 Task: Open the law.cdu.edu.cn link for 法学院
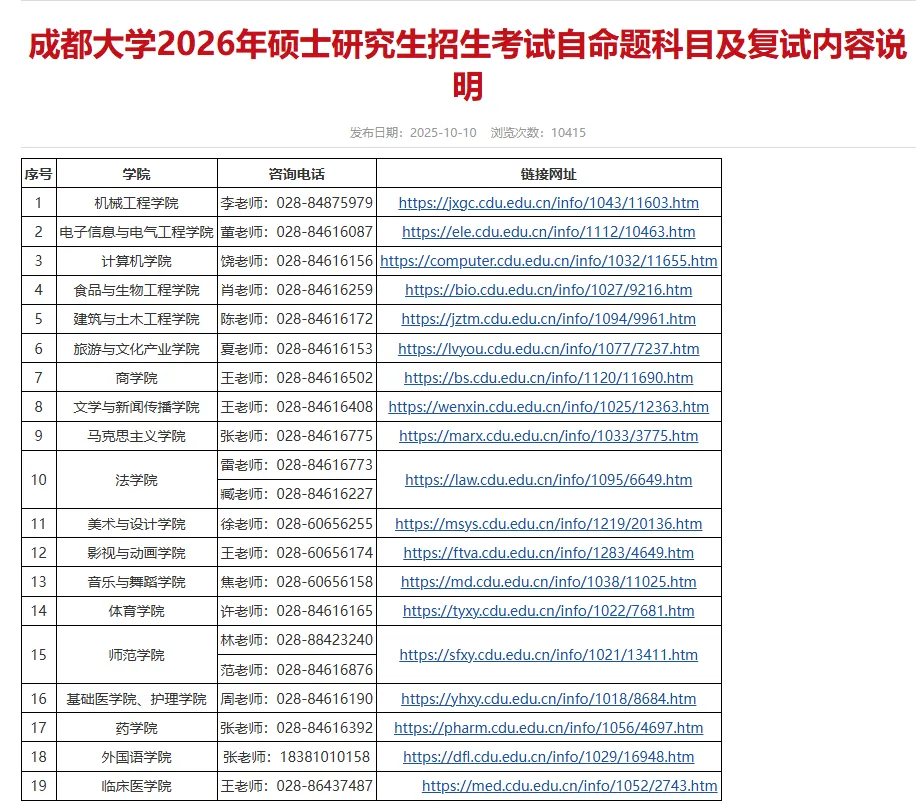[549, 480]
